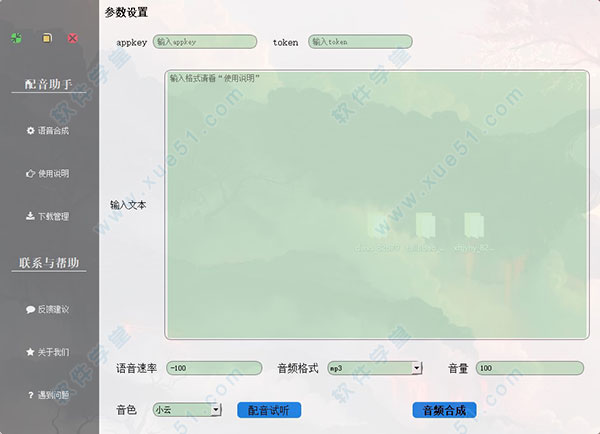Select the 音量 value field
600x434 pixels.
tap(529, 368)
